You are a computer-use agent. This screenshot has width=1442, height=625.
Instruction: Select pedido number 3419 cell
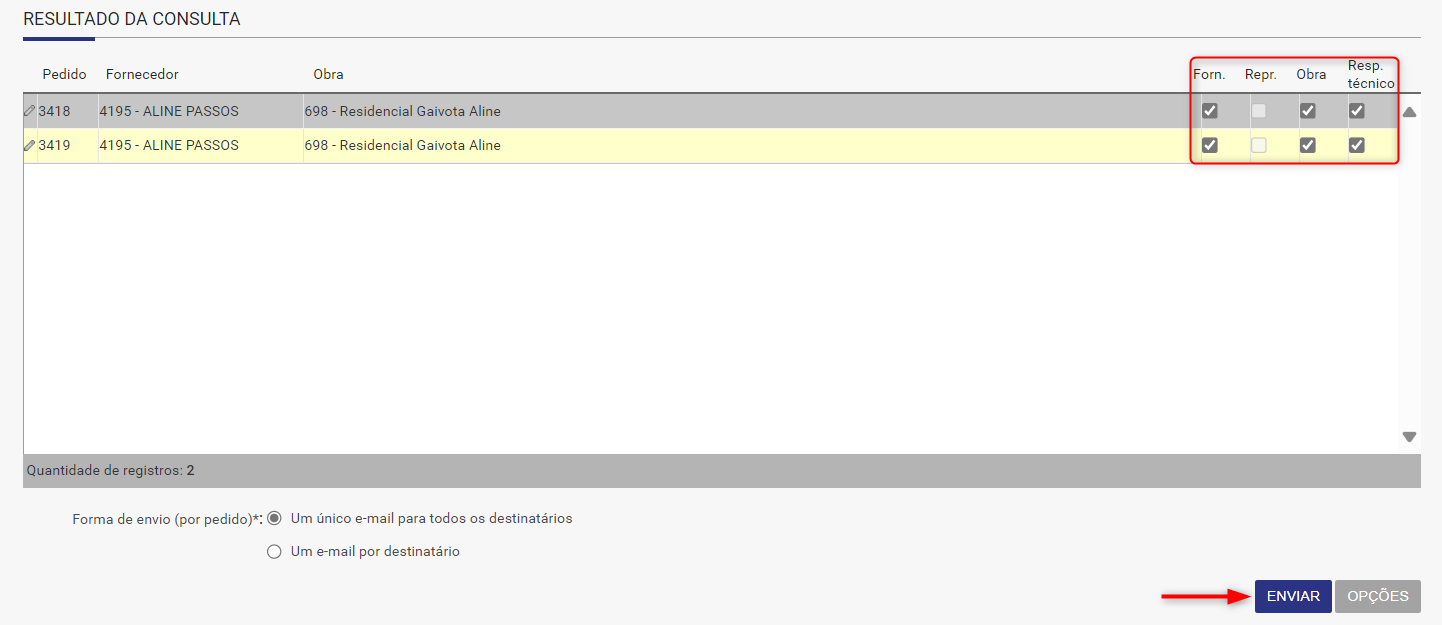[x=54, y=145]
